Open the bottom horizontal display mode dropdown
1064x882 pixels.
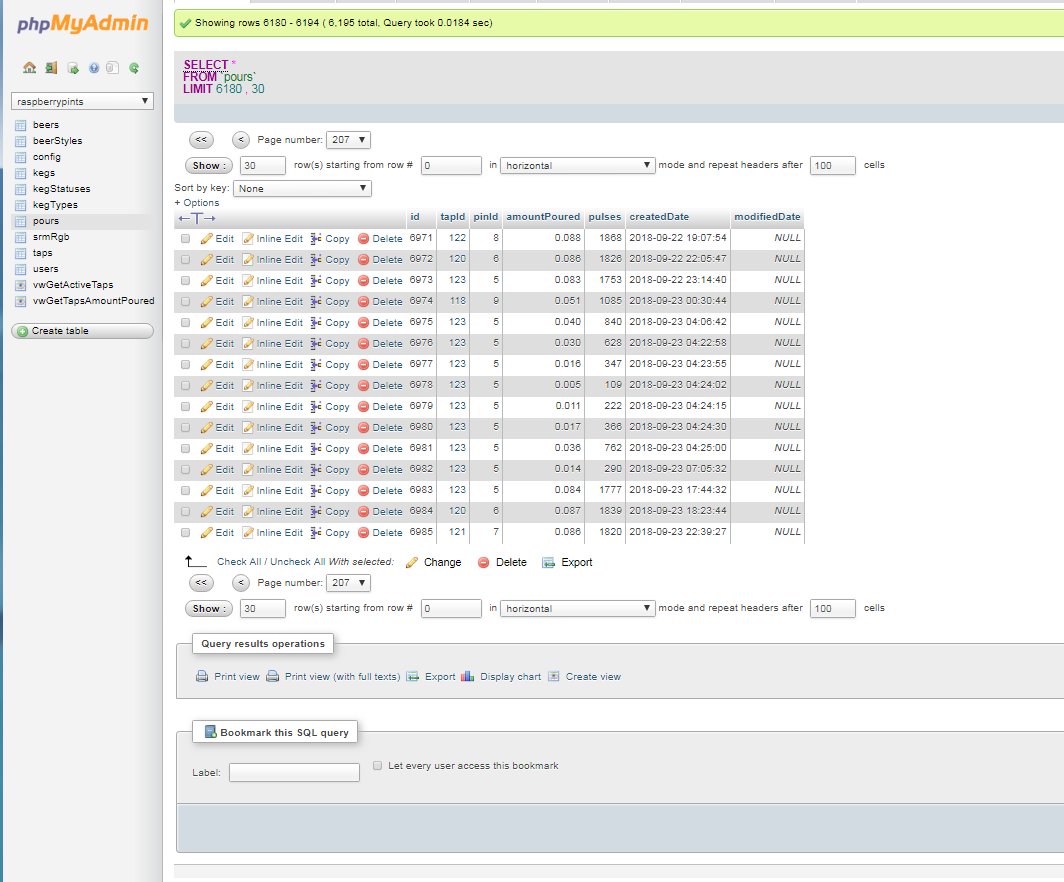coord(577,609)
